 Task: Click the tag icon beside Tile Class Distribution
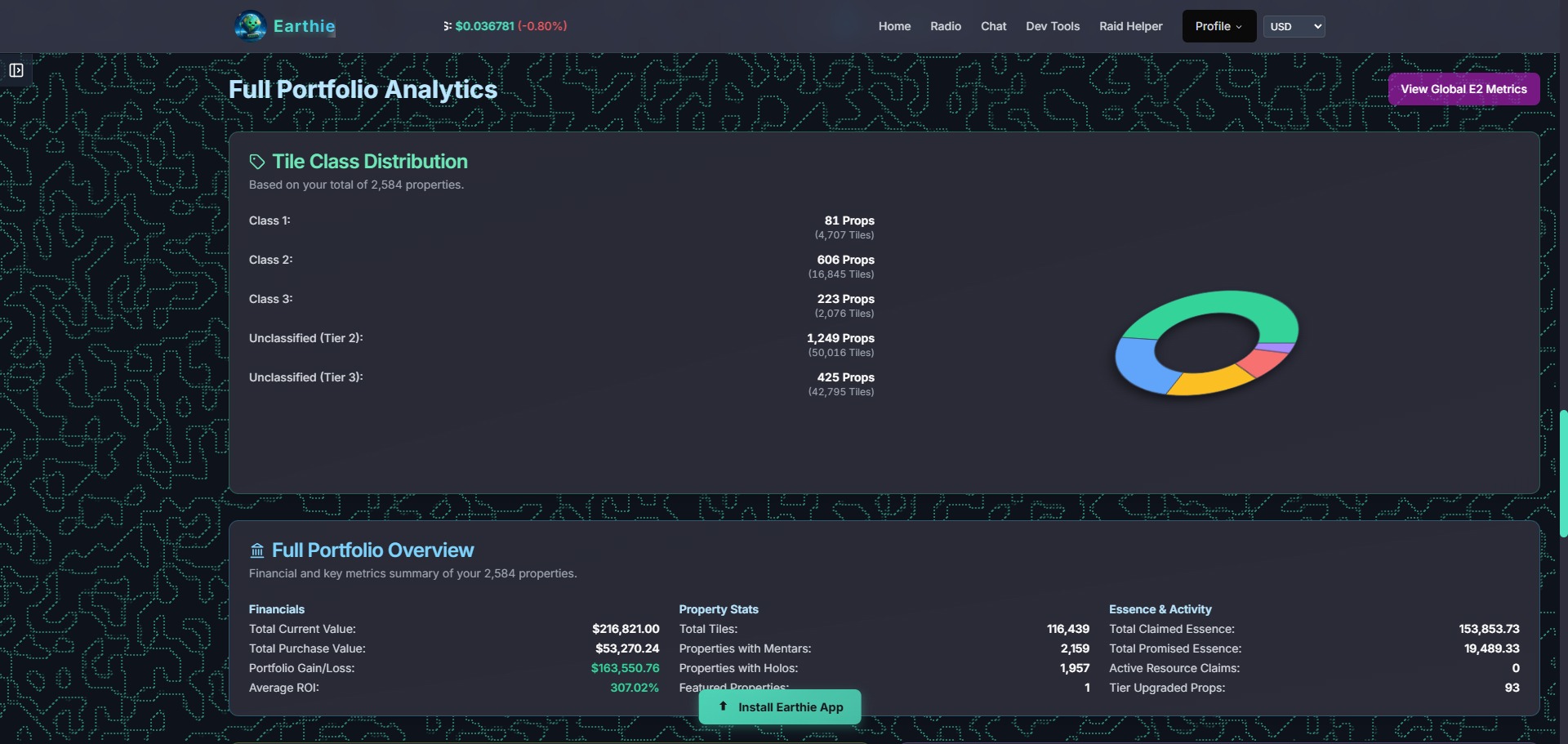[257, 162]
